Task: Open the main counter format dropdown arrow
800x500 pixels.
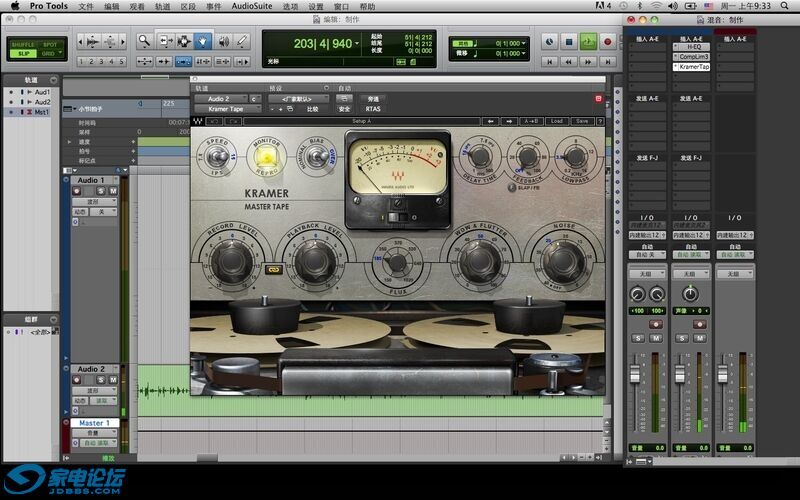Action: [357, 44]
